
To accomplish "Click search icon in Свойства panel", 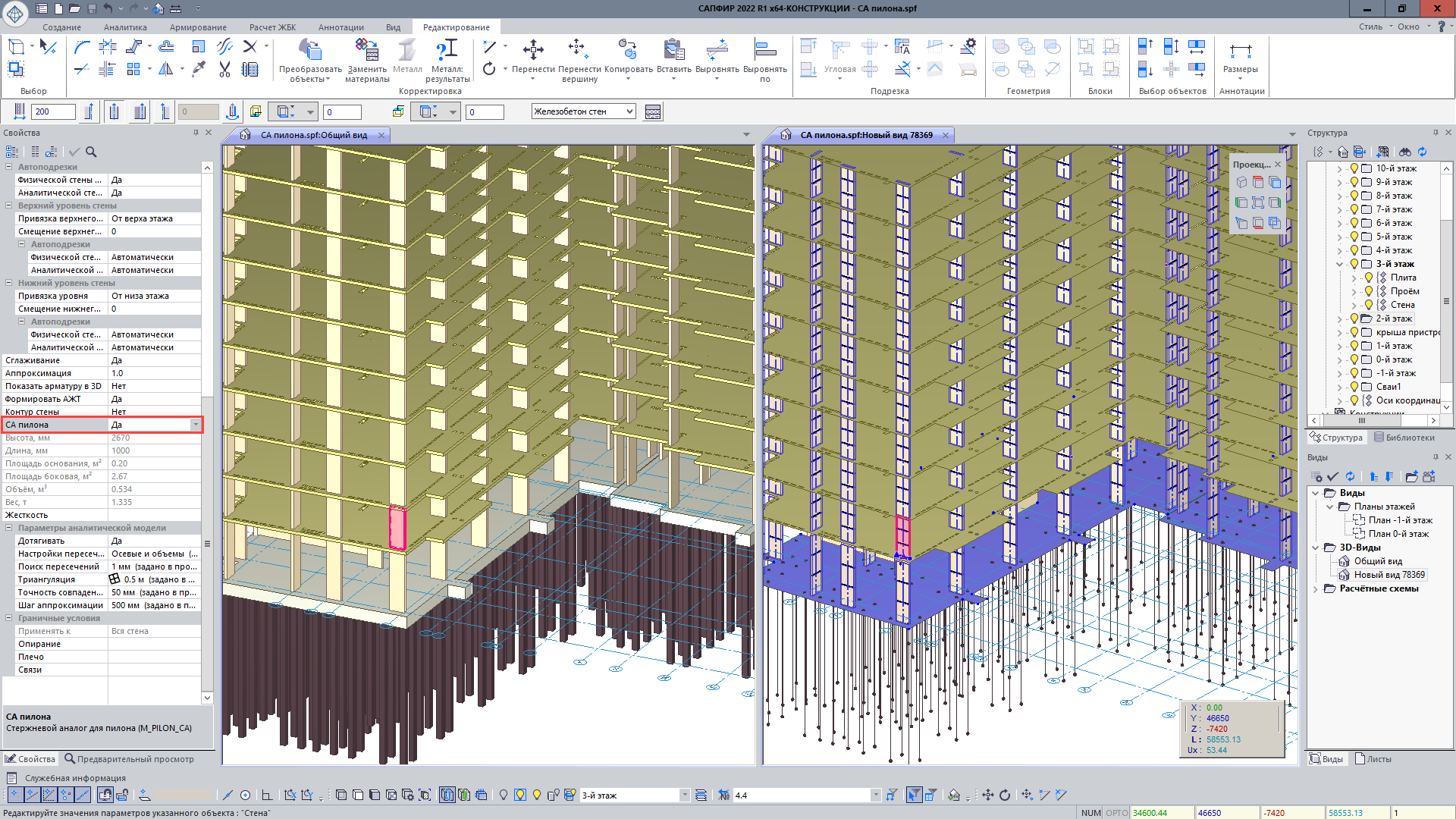I will click(91, 152).
